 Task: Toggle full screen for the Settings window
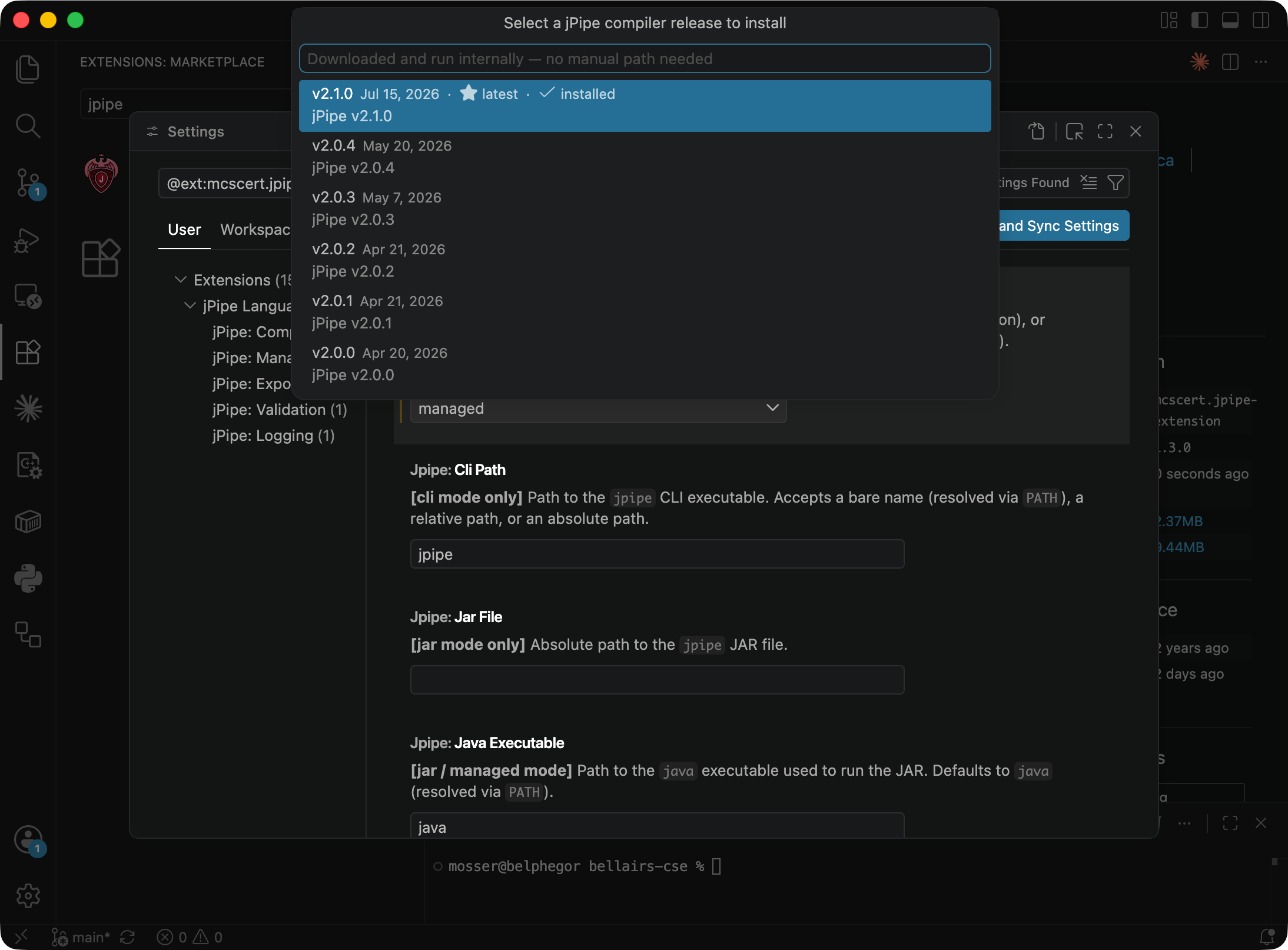1105,131
